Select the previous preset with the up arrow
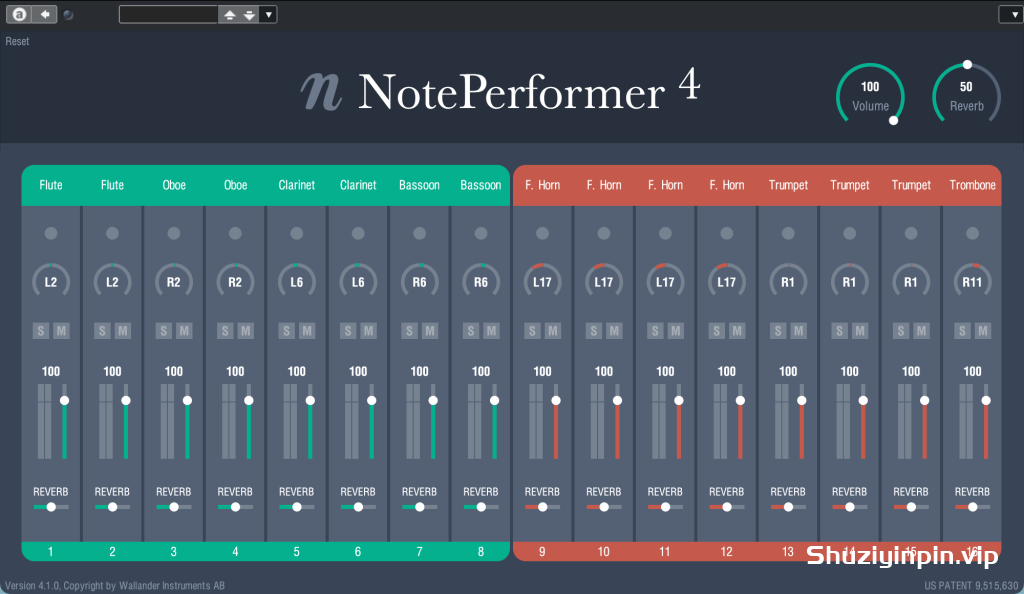1024x594 pixels. click(229, 14)
